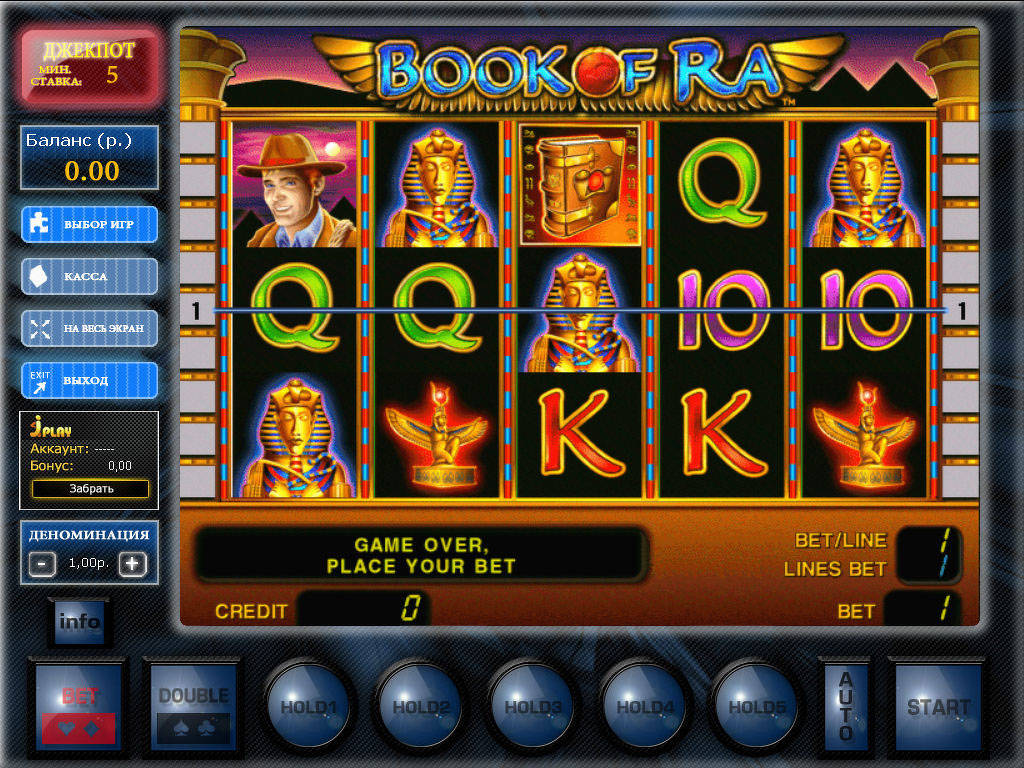Open game selection via puzzle icon
The image size is (1024, 768).
(x=89, y=224)
